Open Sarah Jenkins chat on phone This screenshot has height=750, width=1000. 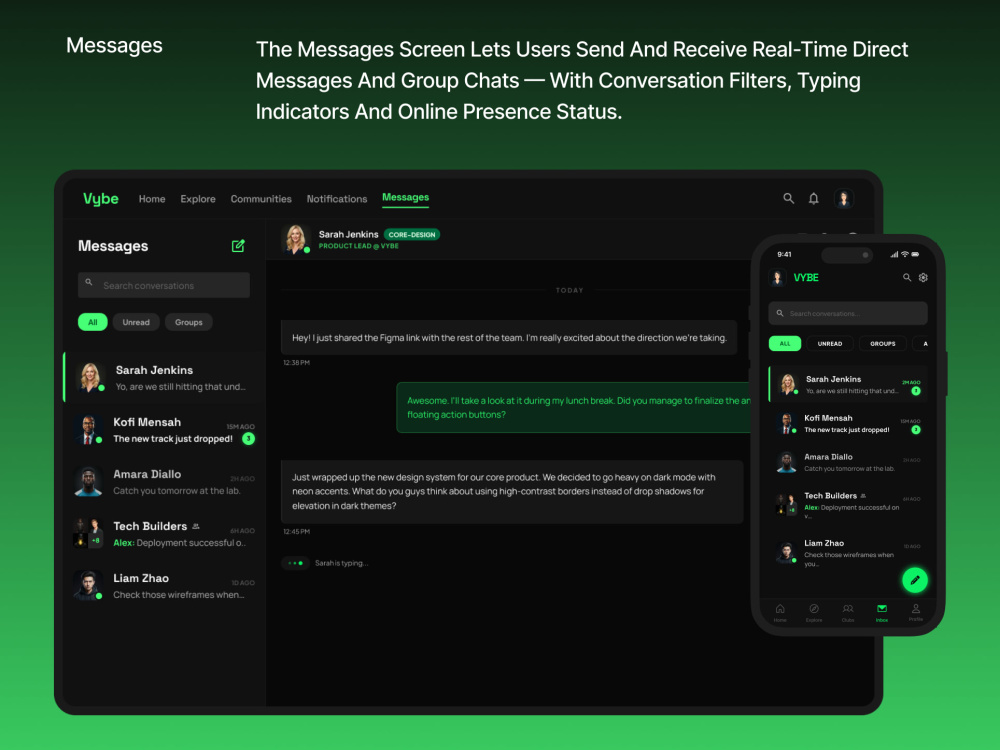tap(848, 384)
